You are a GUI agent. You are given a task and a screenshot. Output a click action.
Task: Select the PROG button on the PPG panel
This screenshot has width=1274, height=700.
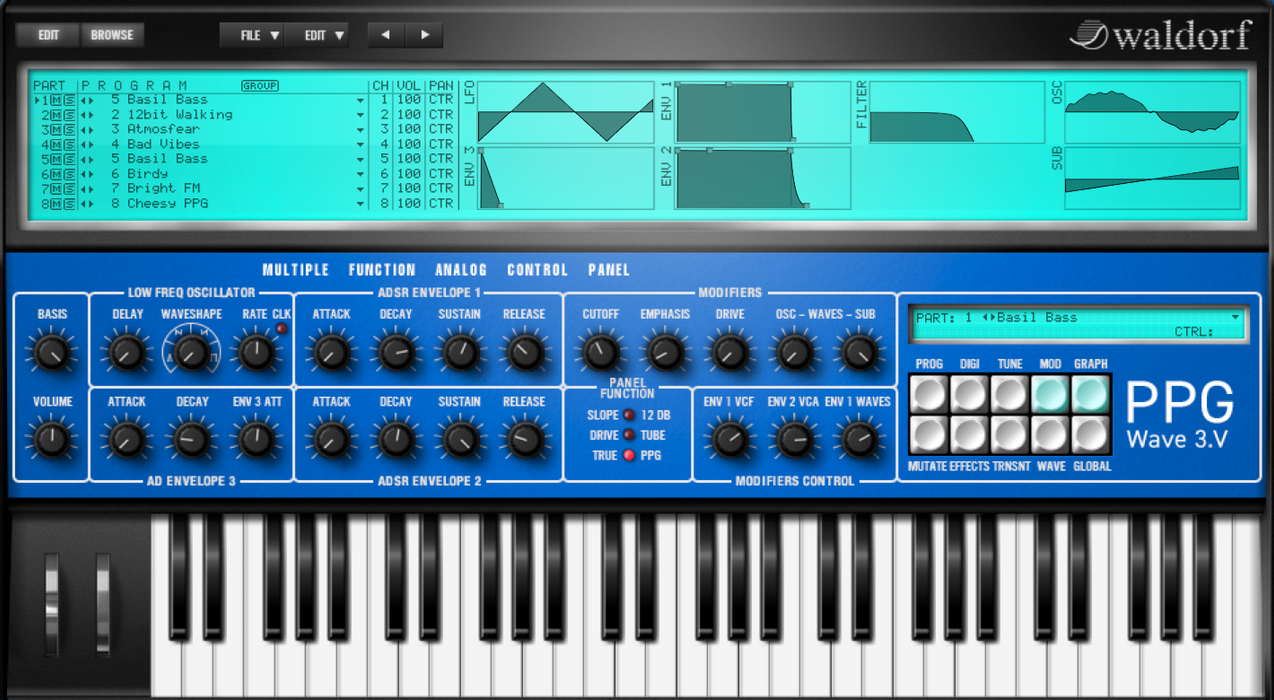(928, 393)
